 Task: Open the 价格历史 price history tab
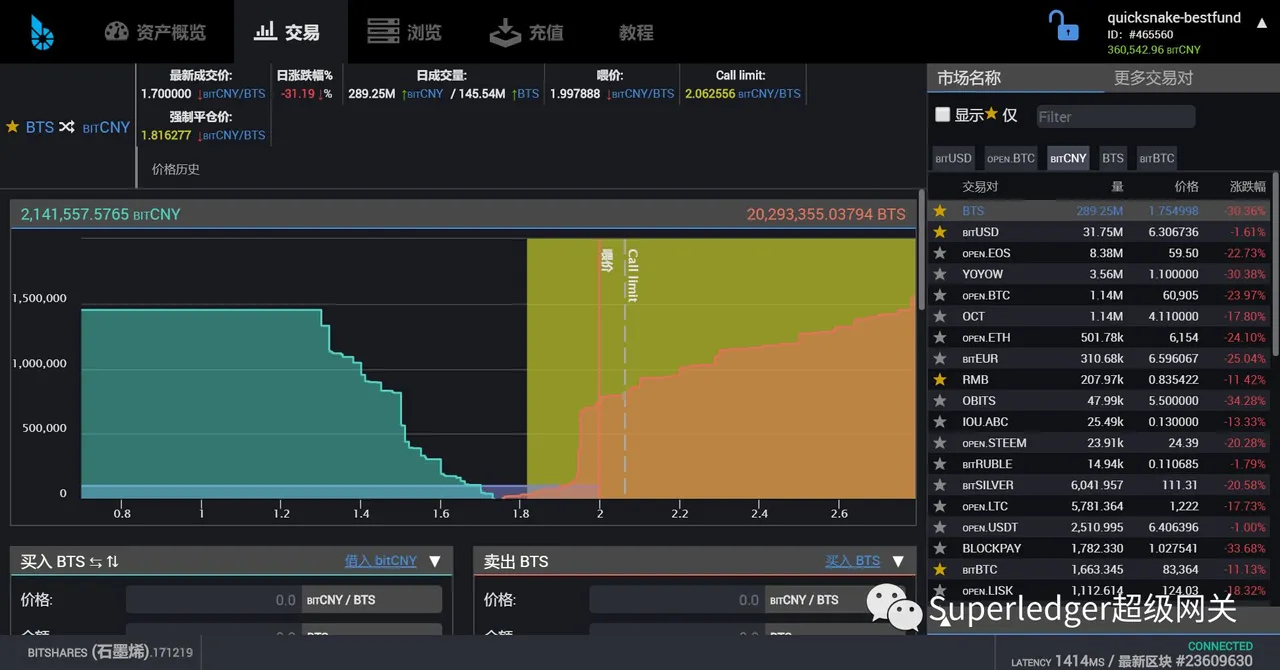pyautogui.click(x=176, y=169)
